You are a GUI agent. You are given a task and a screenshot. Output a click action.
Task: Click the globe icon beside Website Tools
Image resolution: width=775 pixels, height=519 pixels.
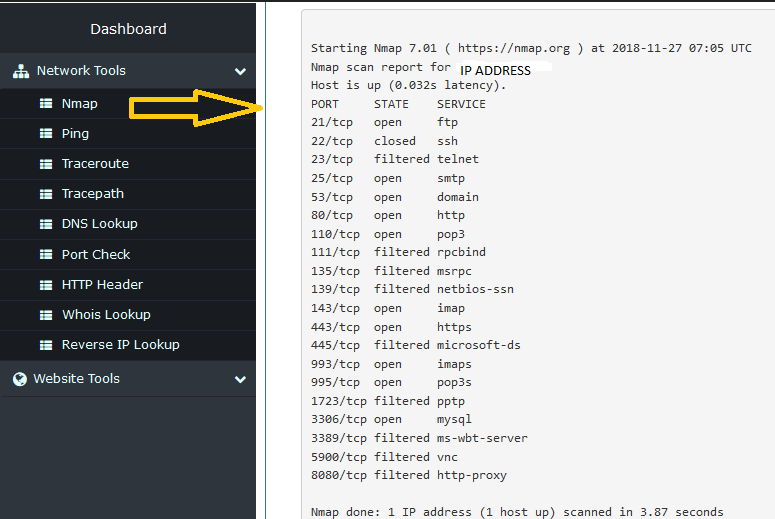pos(20,379)
